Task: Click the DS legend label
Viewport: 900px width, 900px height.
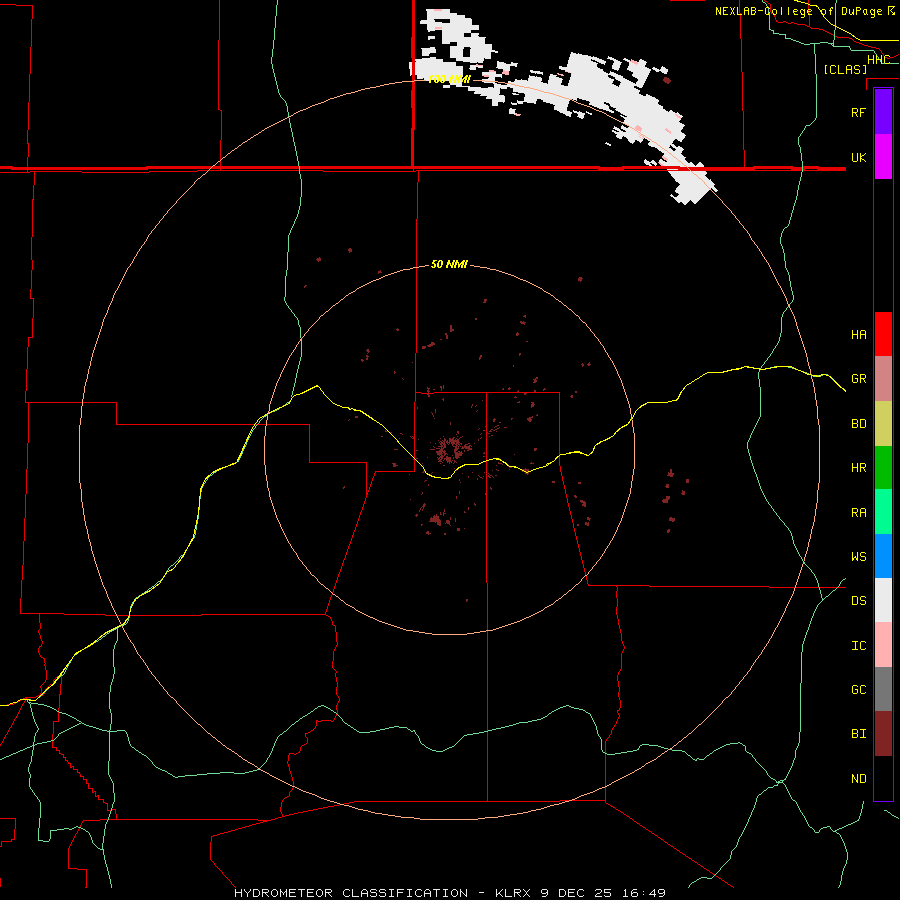Action: (x=859, y=601)
